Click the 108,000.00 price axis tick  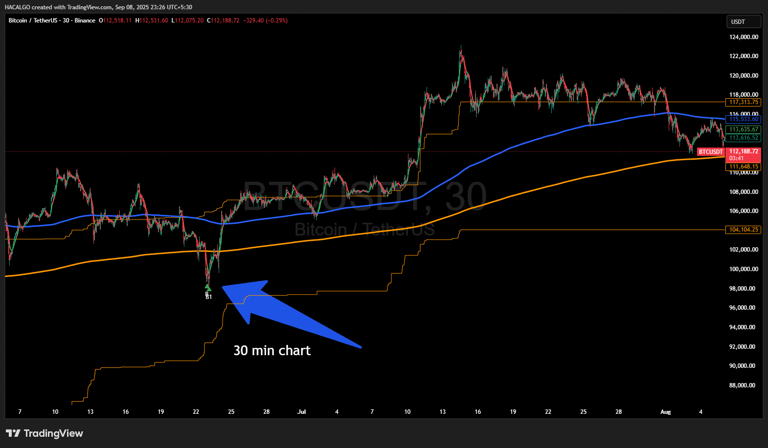click(x=744, y=192)
